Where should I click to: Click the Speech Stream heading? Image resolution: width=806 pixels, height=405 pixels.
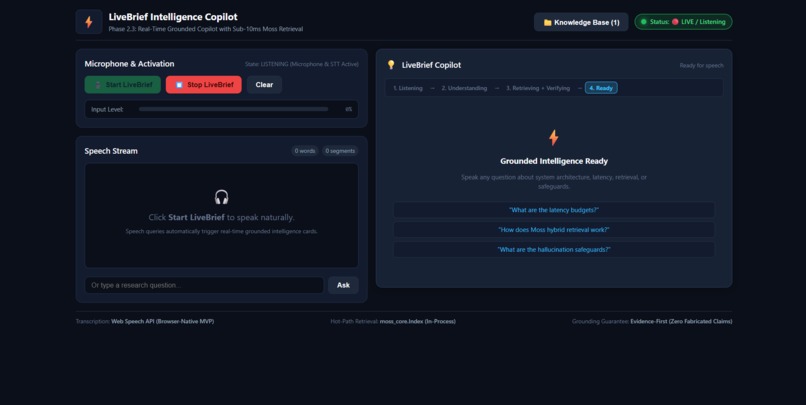[111, 151]
